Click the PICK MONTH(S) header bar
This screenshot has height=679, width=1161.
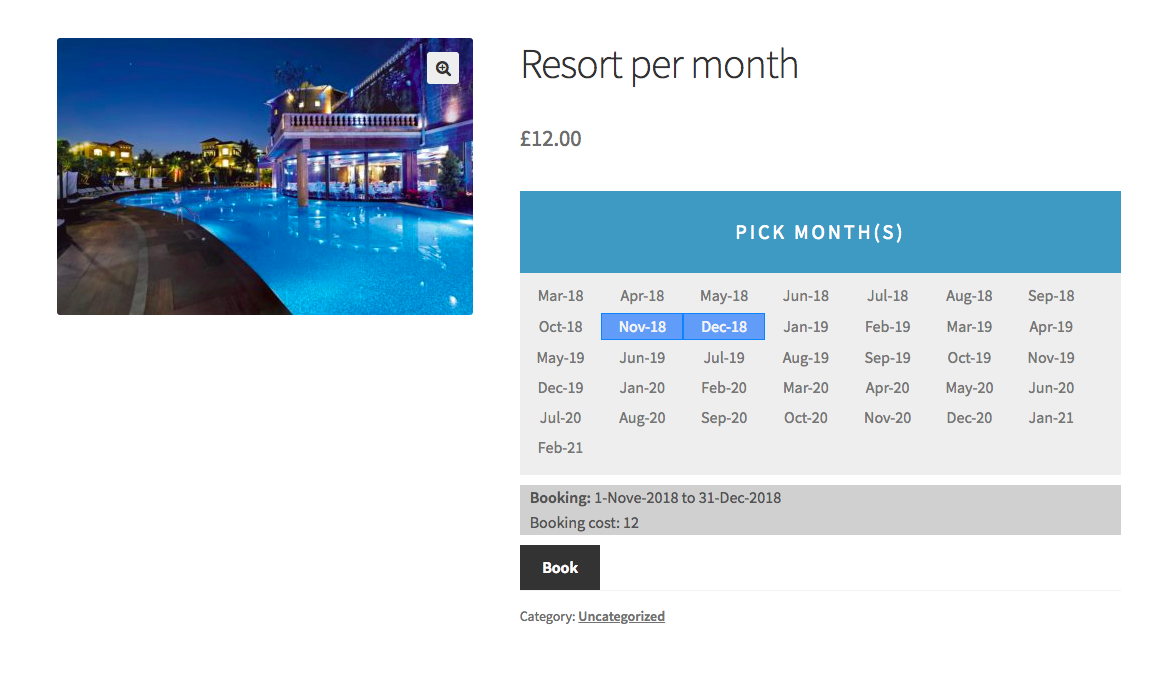tap(819, 232)
